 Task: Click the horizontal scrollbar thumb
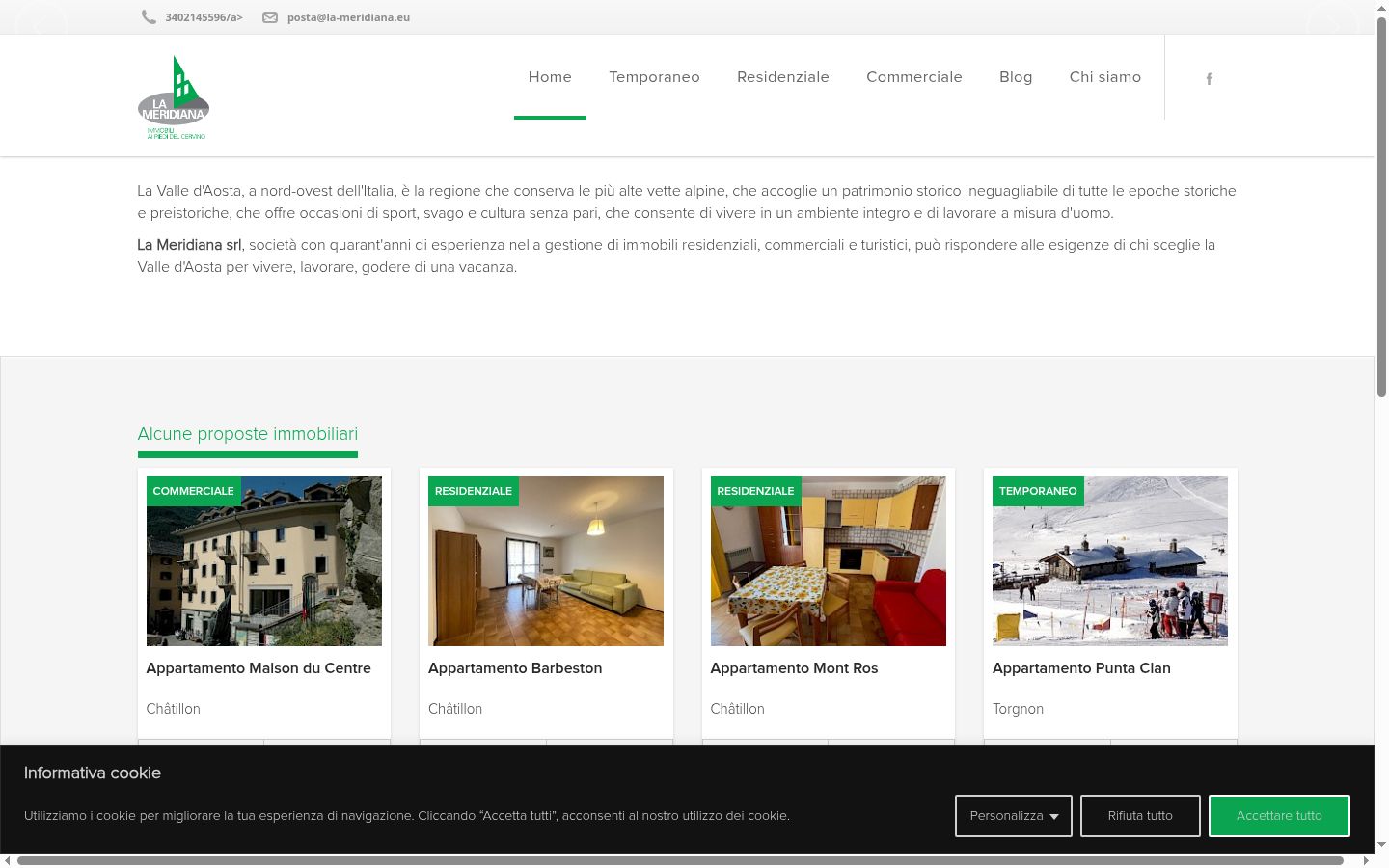(680, 860)
